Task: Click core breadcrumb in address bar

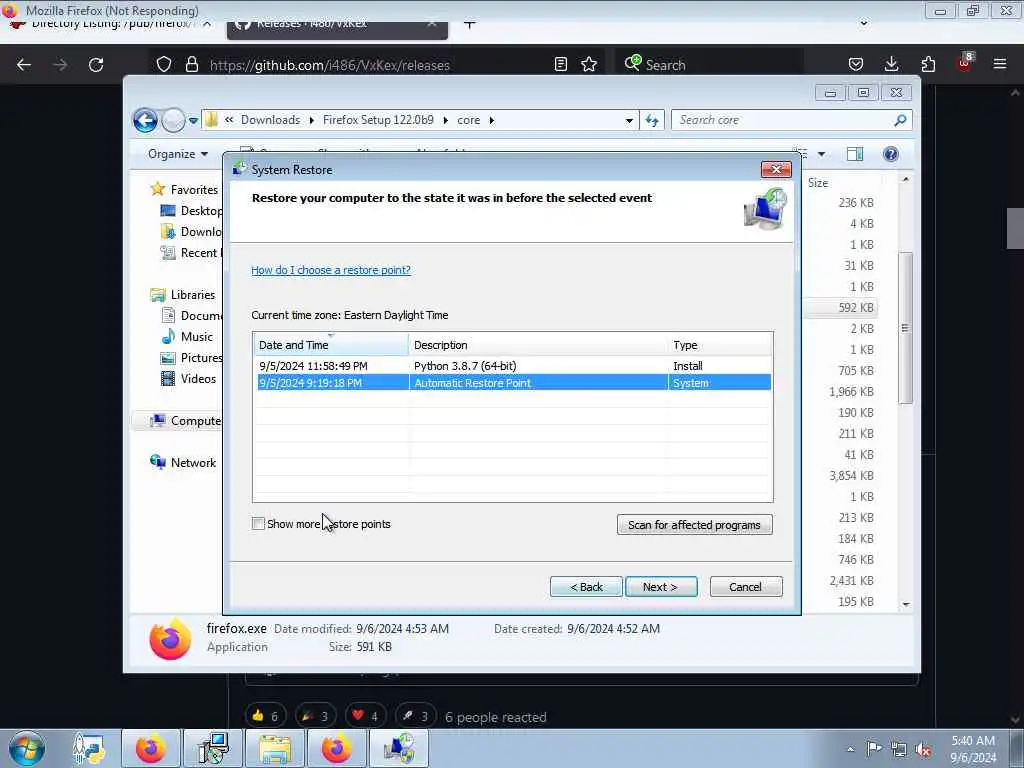Action: coord(468,120)
